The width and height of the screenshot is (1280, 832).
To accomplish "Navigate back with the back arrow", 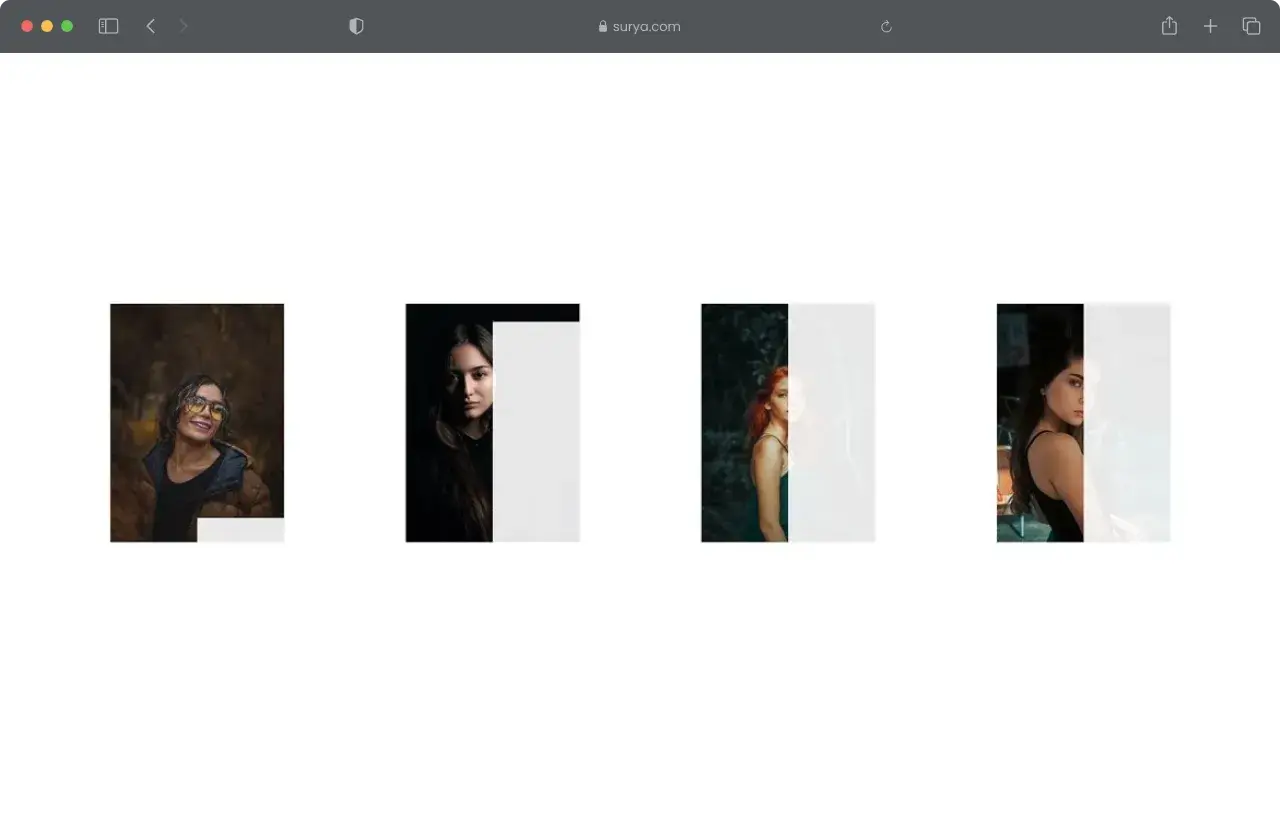I will coord(150,26).
